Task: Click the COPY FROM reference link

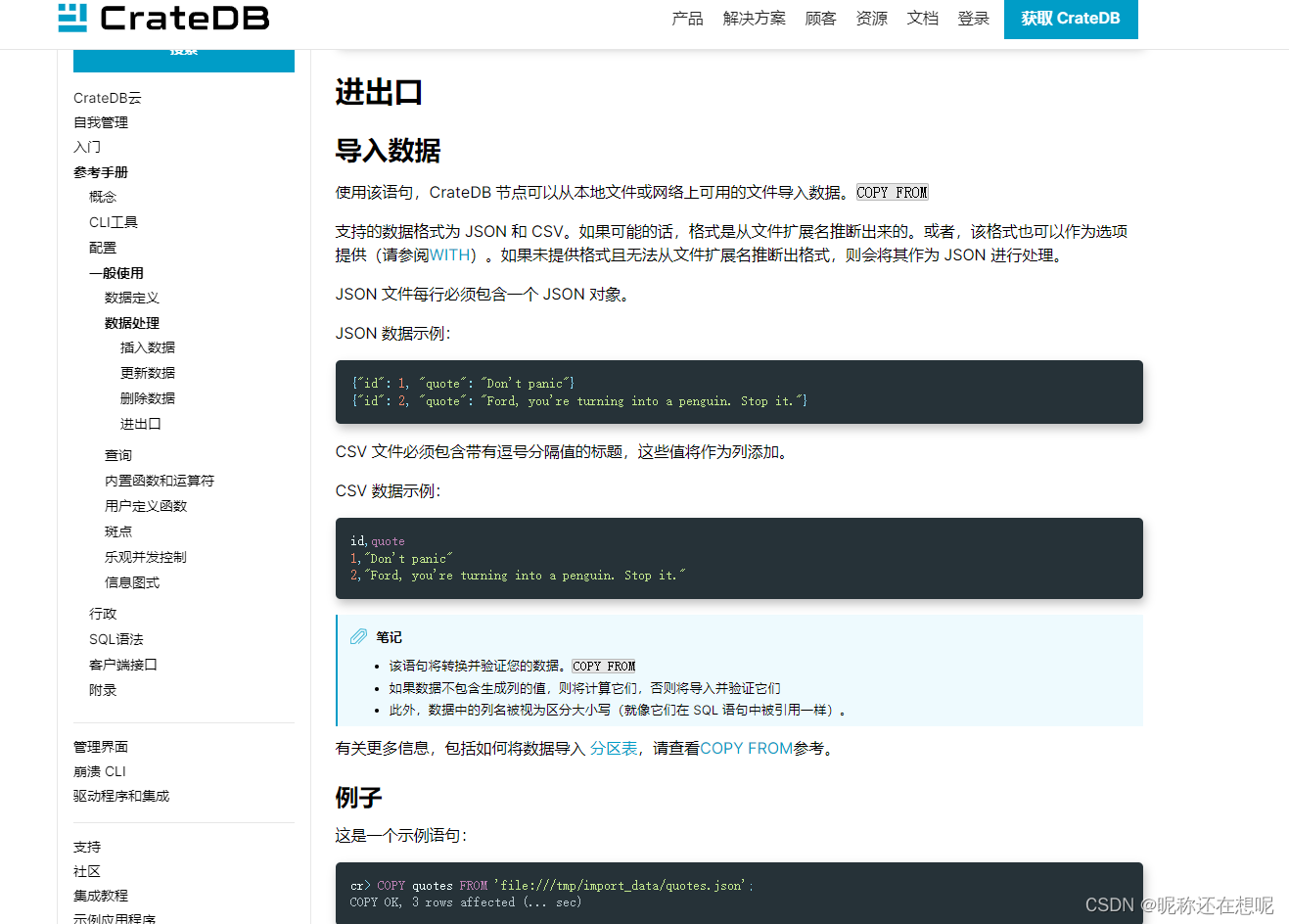Action: (x=747, y=749)
